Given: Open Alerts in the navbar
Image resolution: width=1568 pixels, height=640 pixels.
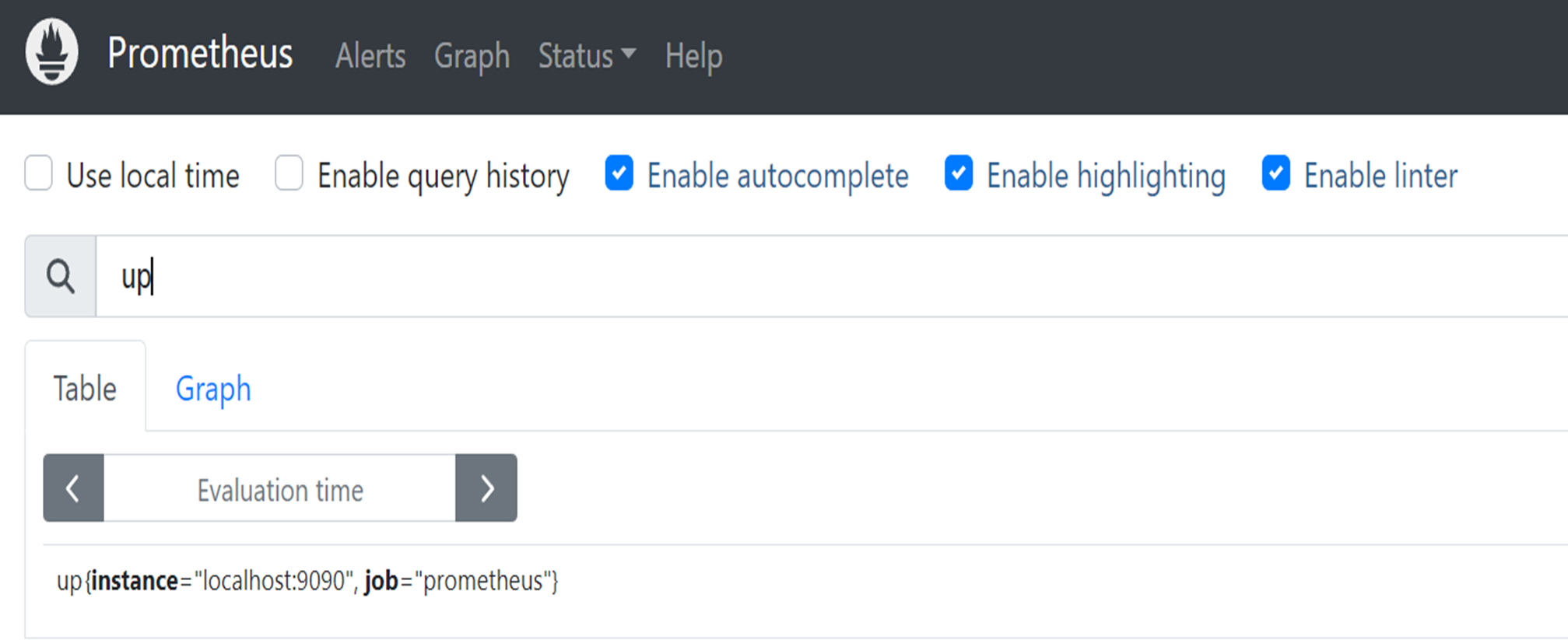Looking at the screenshot, I should pyautogui.click(x=370, y=56).
